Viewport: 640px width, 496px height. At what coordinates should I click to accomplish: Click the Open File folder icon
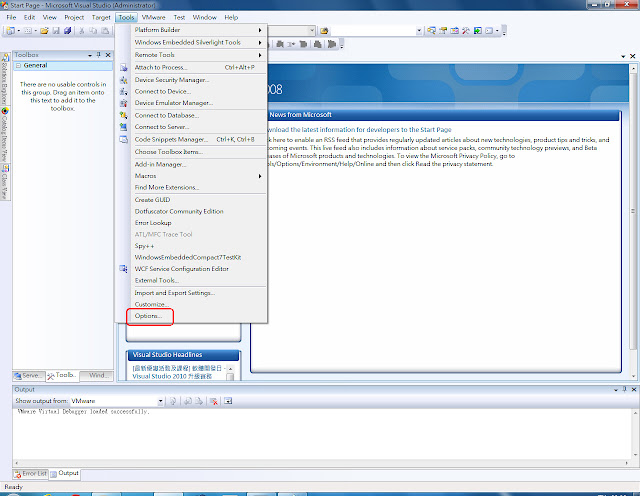(44, 31)
